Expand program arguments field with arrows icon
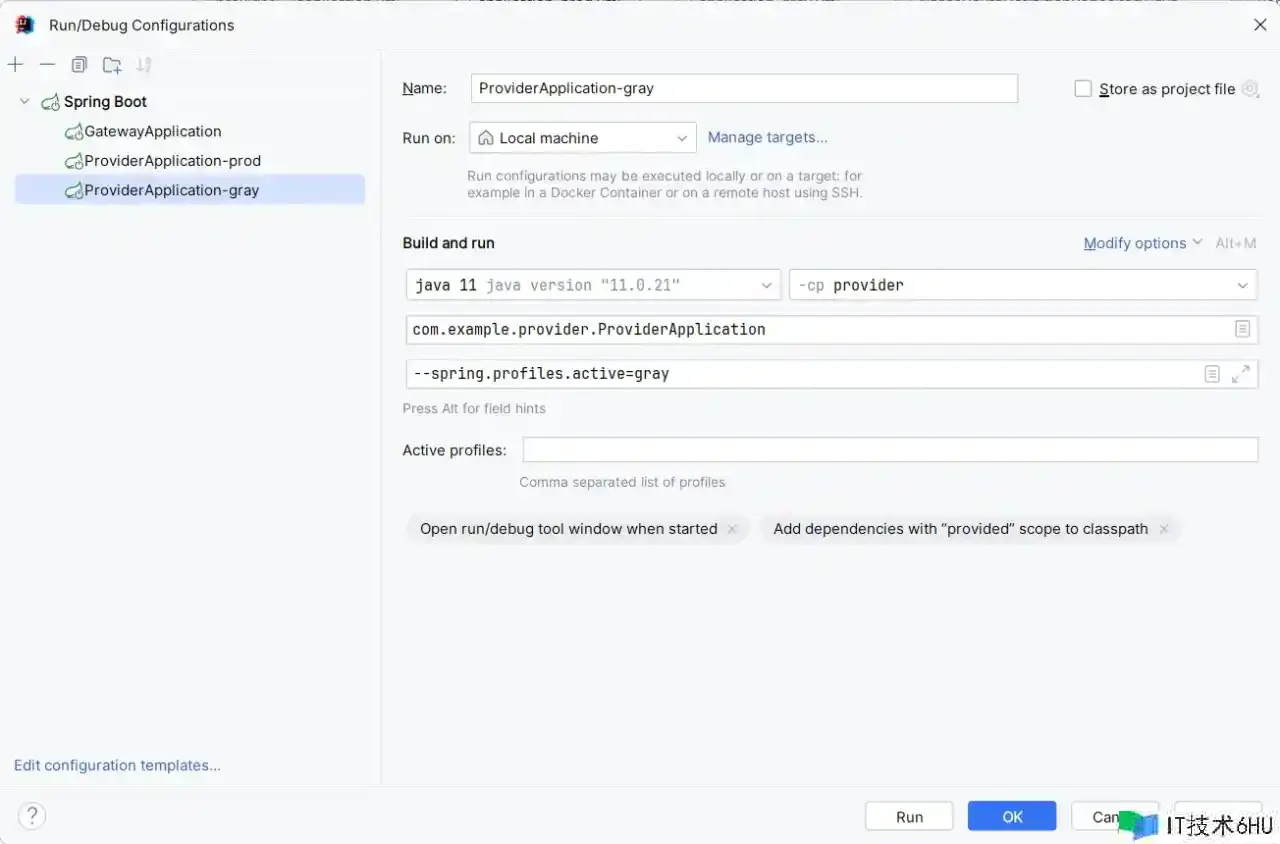The width and height of the screenshot is (1280, 844). click(x=1241, y=374)
